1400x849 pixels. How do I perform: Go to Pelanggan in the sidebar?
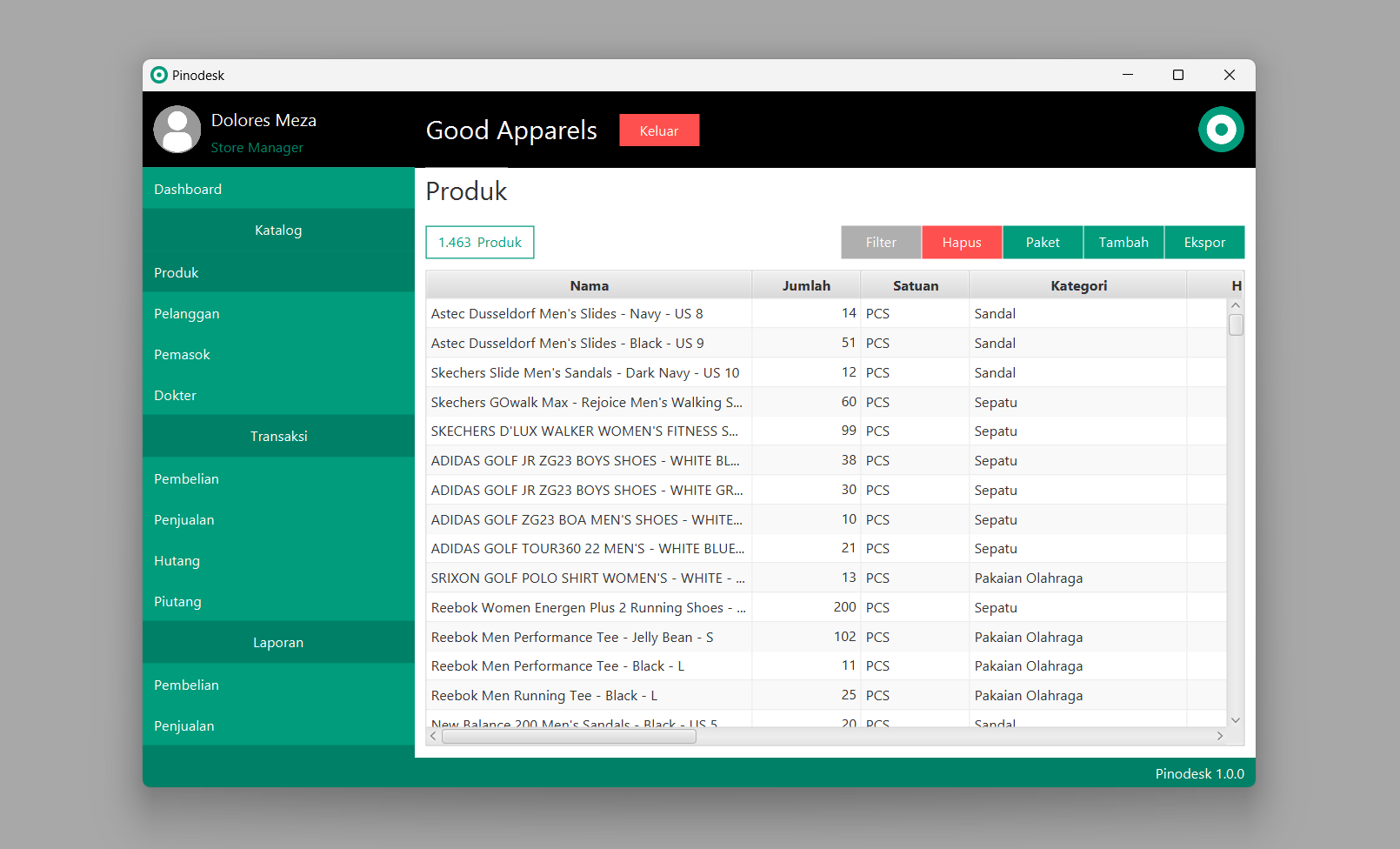pyautogui.click(x=187, y=313)
